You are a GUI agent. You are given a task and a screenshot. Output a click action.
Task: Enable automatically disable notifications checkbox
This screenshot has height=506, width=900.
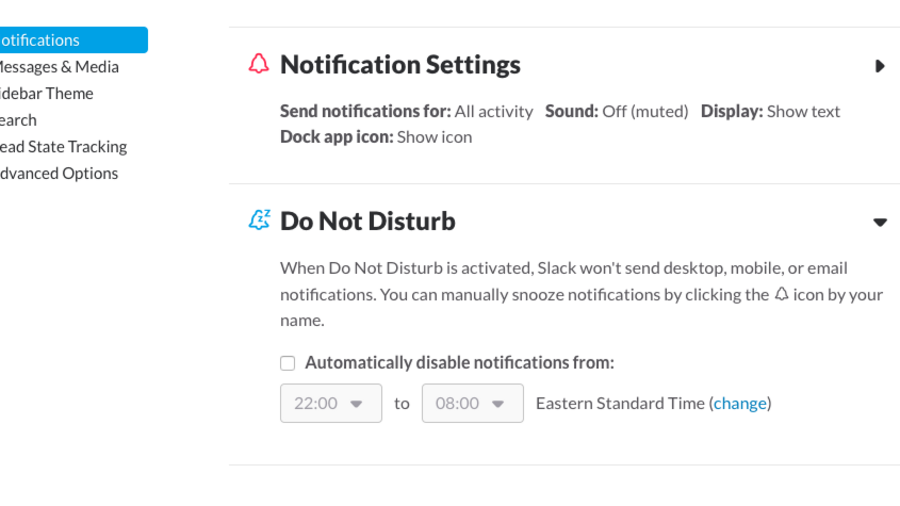tap(288, 363)
